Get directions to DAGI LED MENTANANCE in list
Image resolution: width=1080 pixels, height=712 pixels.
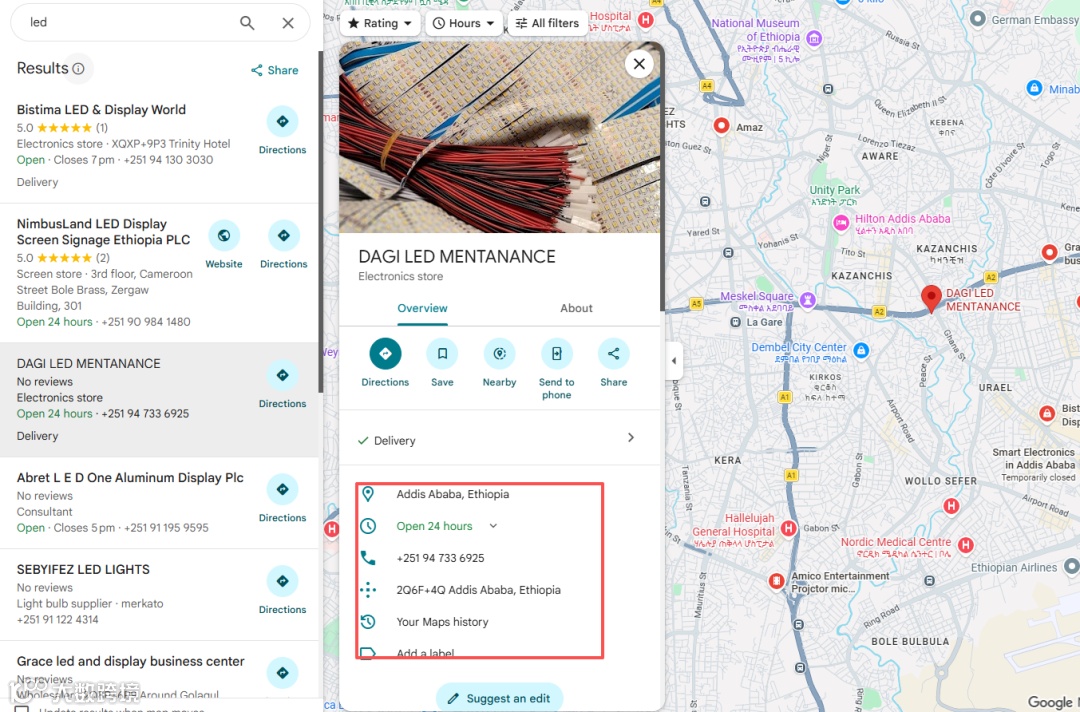tap(282, 385)
